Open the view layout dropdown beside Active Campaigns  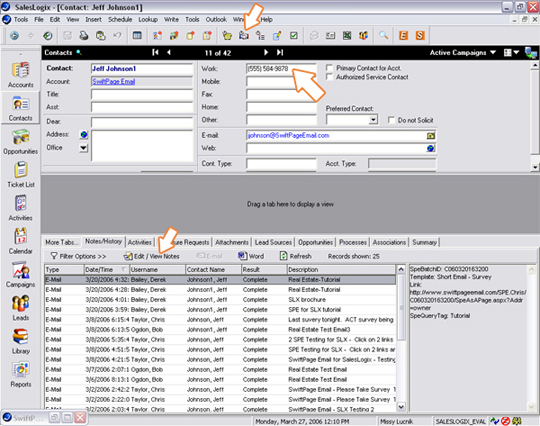click(x=511, y=53)
